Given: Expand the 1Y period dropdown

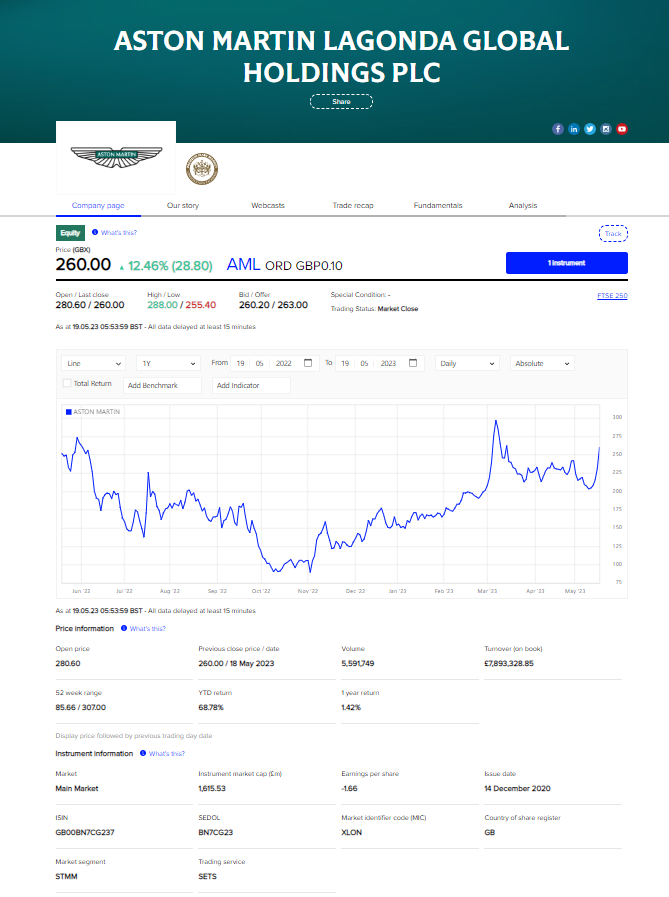Looking at the screenshot, I should tap(169, 363).
